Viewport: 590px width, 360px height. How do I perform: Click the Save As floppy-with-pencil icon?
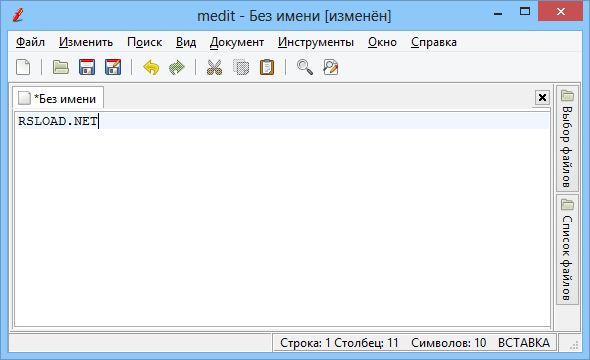tap(113, 67)
